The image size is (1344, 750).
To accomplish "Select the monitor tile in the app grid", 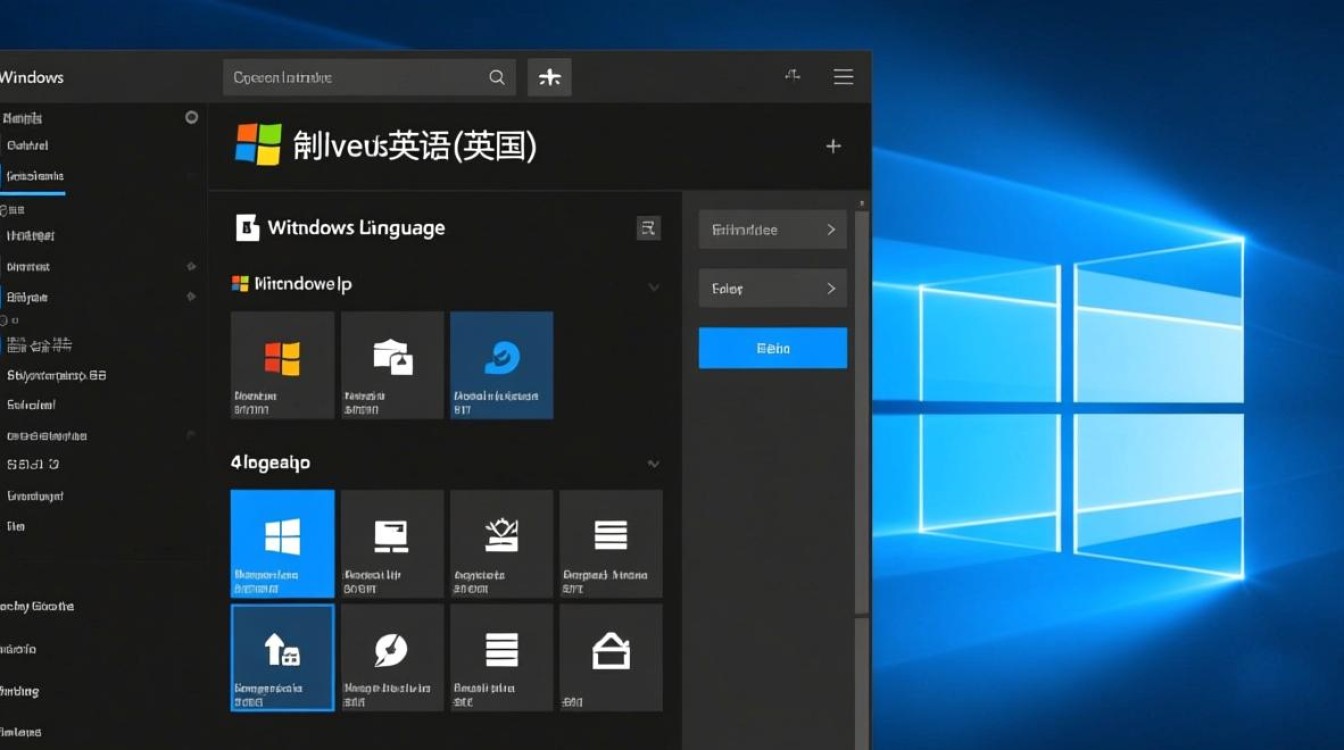I will (x=392, y=543).
